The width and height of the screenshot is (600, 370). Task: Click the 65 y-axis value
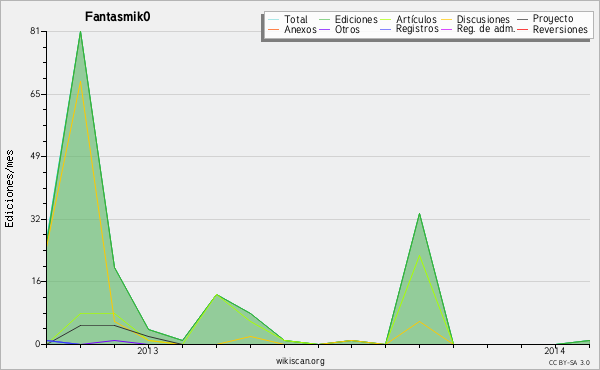tap(35, 94)
